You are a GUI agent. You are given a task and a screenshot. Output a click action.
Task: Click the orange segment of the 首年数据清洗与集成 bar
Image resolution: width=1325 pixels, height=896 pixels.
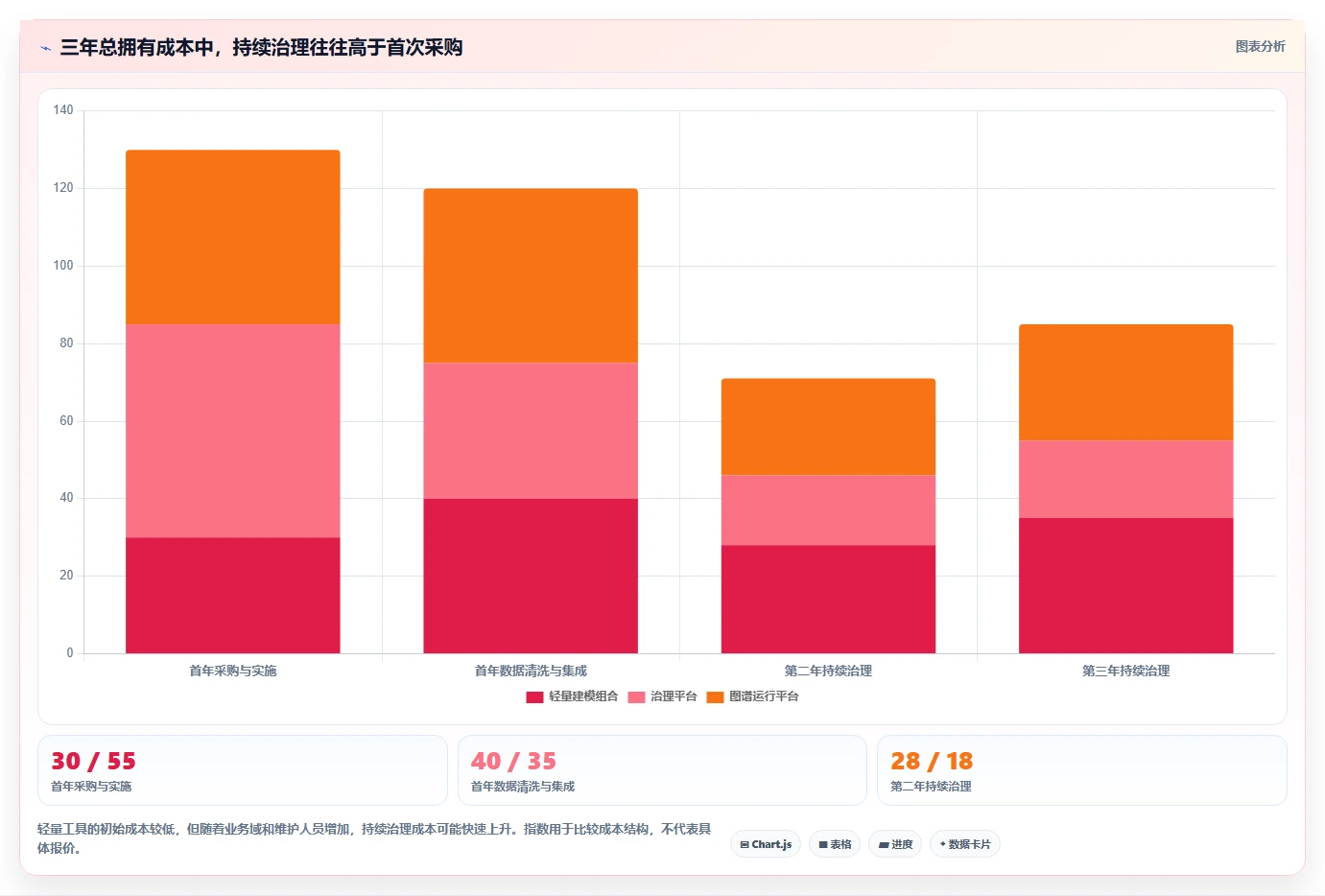click(x=531, y=275)
